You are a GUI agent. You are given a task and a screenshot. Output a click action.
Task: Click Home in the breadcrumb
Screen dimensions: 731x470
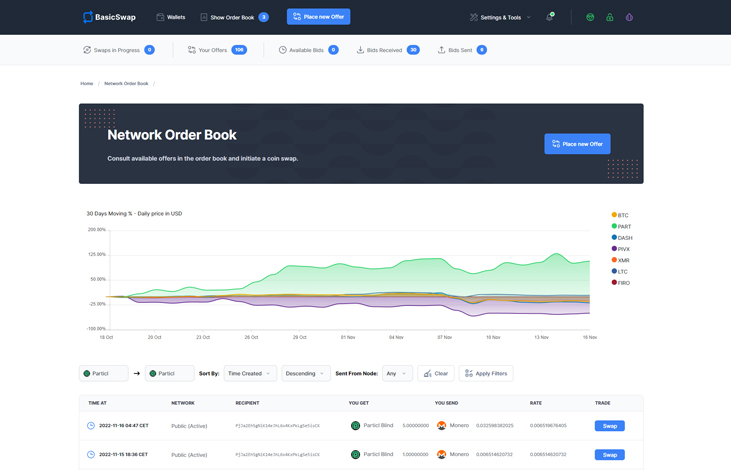(87, 83)
